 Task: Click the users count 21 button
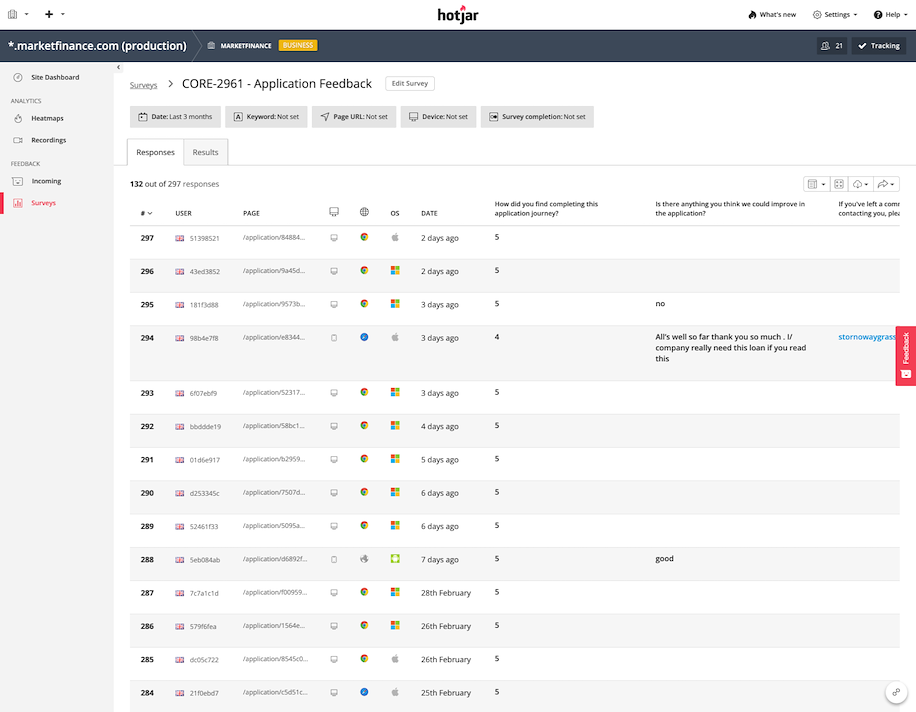click(832, 46)
